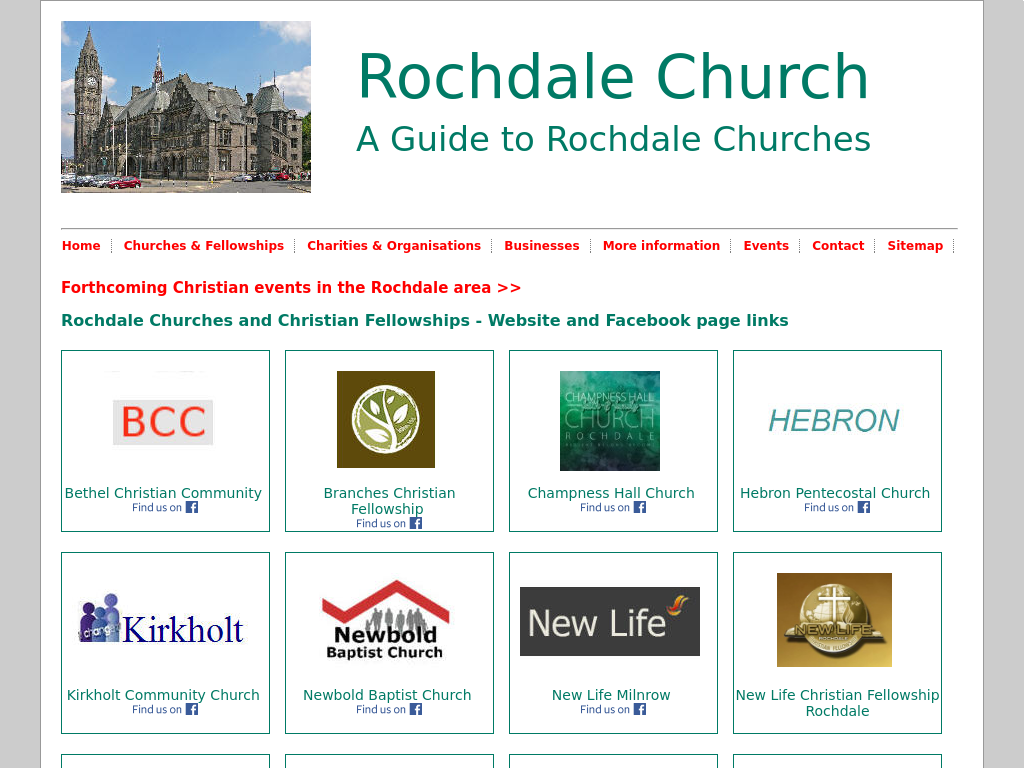Select the Hebron logo image
Image resolution: width=1024 pixels, height=768 pixels.
834,421
